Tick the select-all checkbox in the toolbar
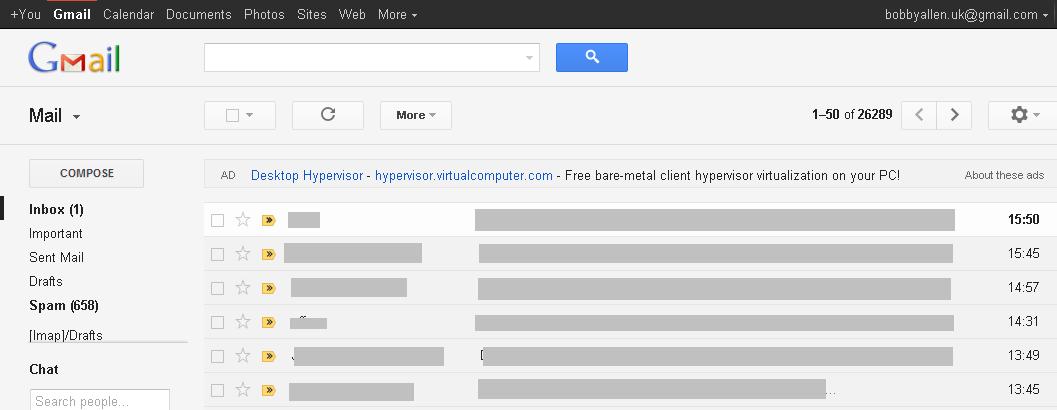This screenshot has width=1057, height=410. [x=232, y=115]
